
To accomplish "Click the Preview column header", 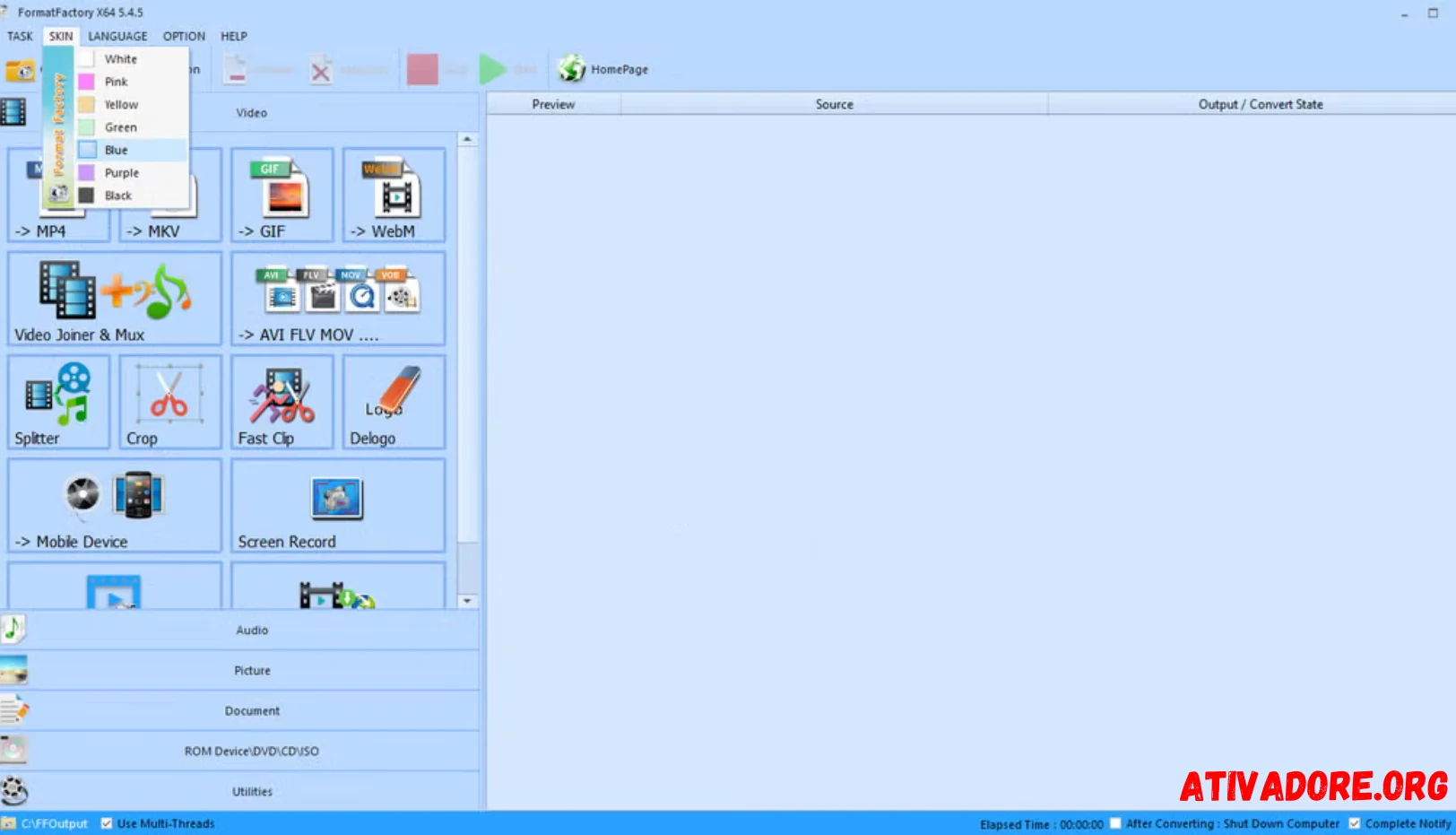I will [x=553, y=104].
